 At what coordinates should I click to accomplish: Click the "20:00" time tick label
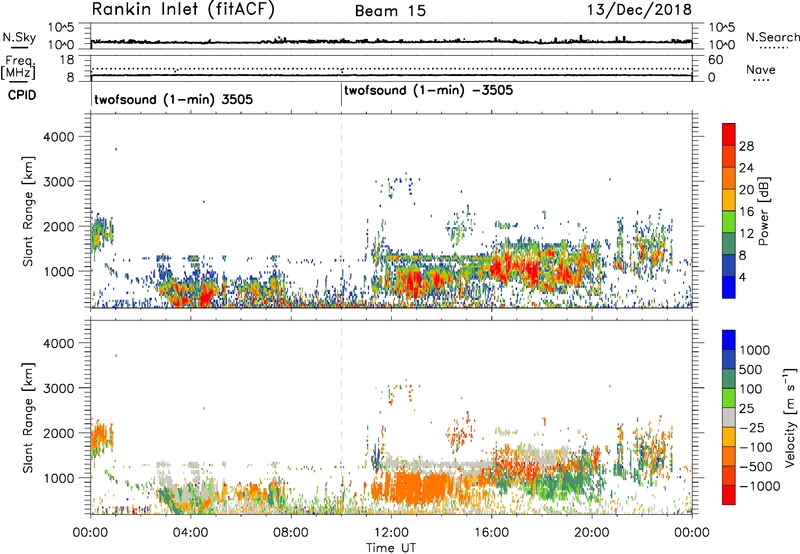coord(592,533)
